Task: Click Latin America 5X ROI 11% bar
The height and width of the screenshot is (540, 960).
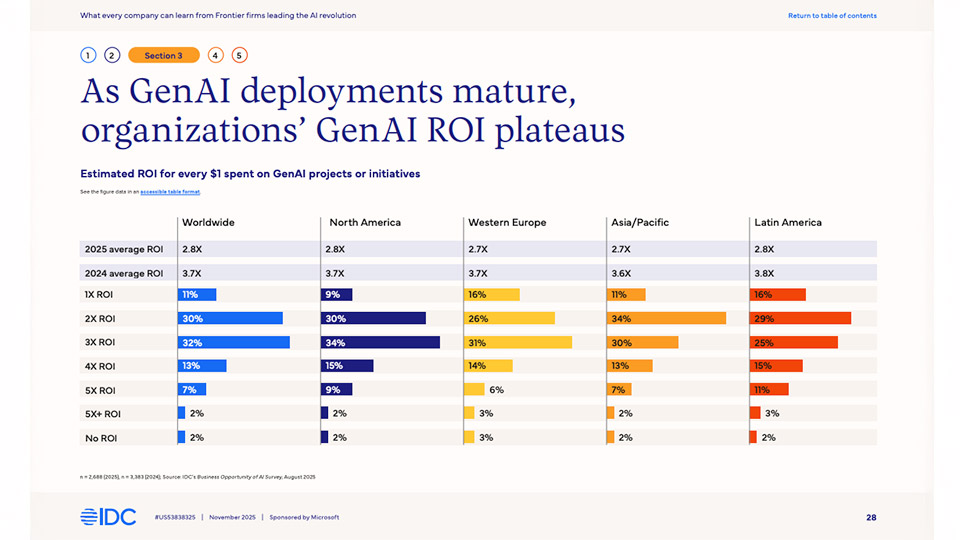Action: click(x=769, y=390)
